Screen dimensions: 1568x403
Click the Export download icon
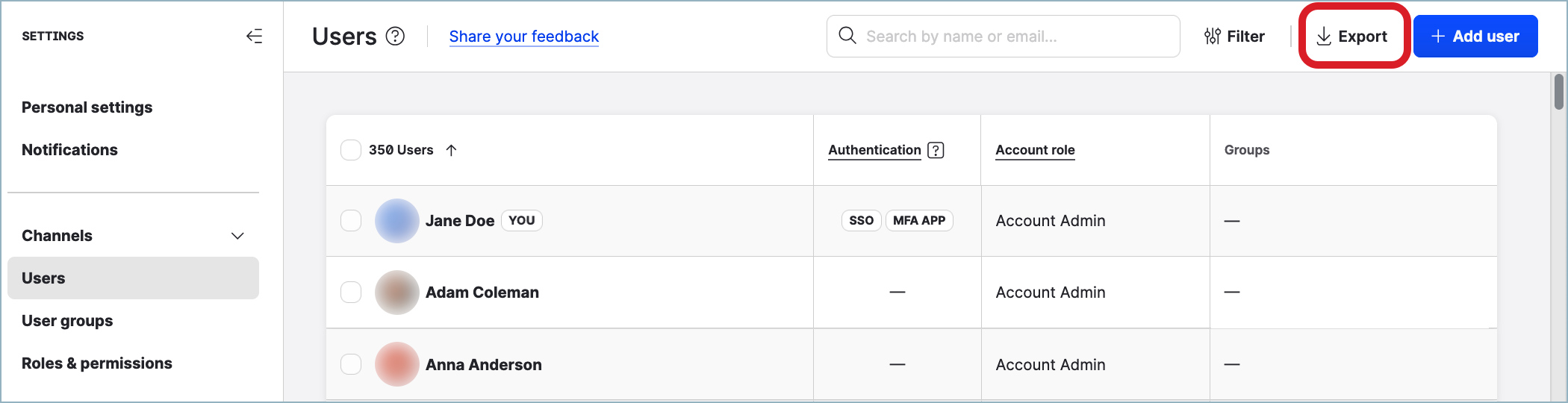tap(1324, 36)
